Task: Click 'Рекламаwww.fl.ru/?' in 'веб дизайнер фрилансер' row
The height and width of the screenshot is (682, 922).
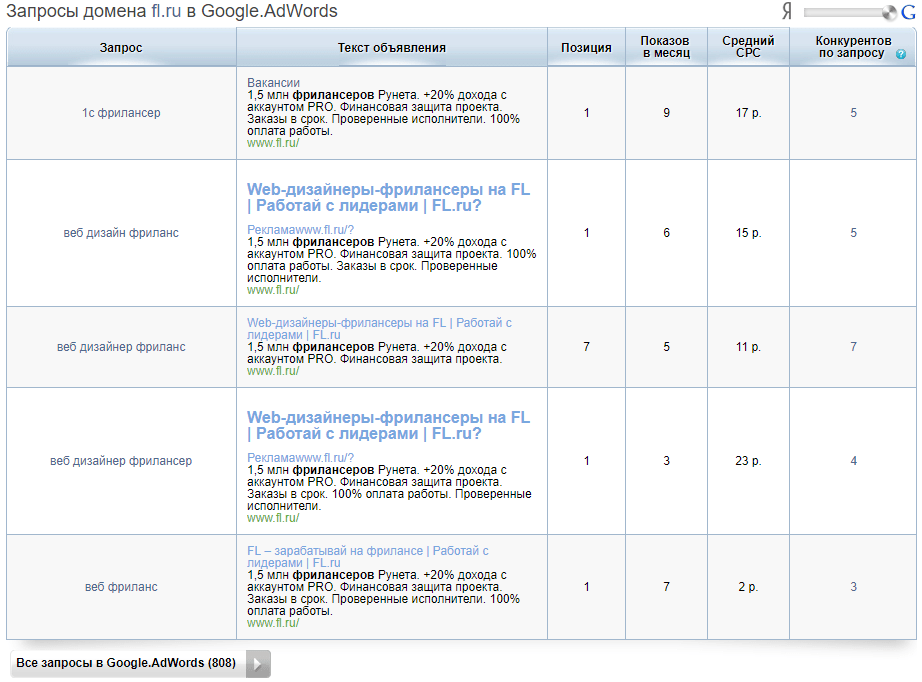Action: click(x=300, y=458)
